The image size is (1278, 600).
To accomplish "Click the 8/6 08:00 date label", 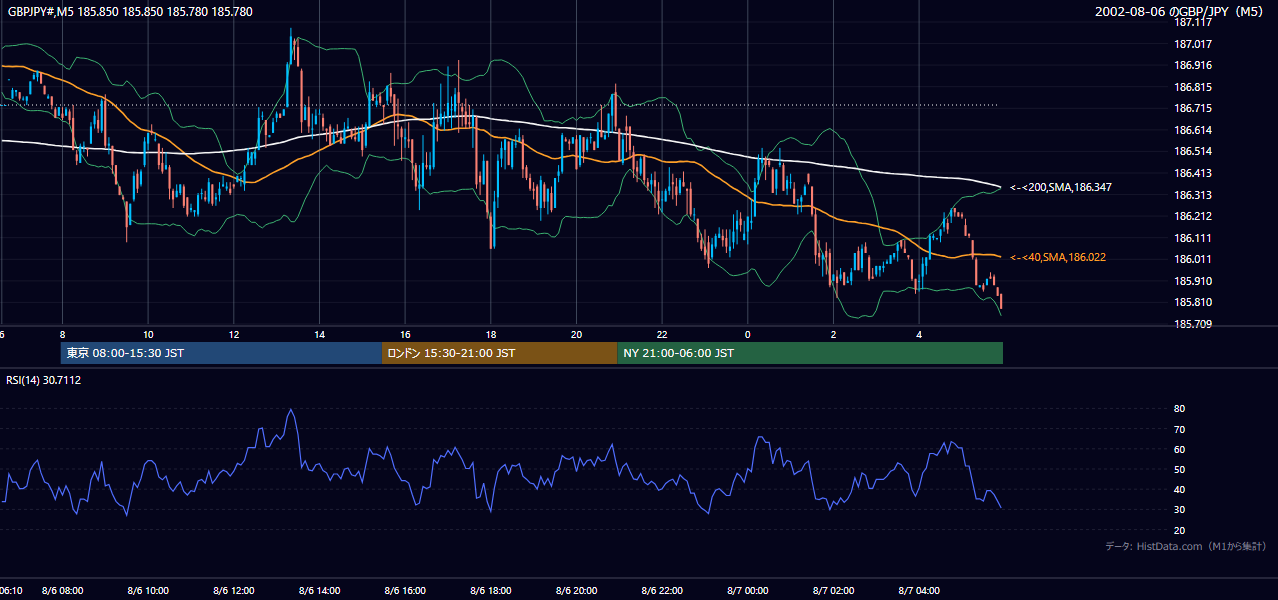I will click(x=62, y=590).
